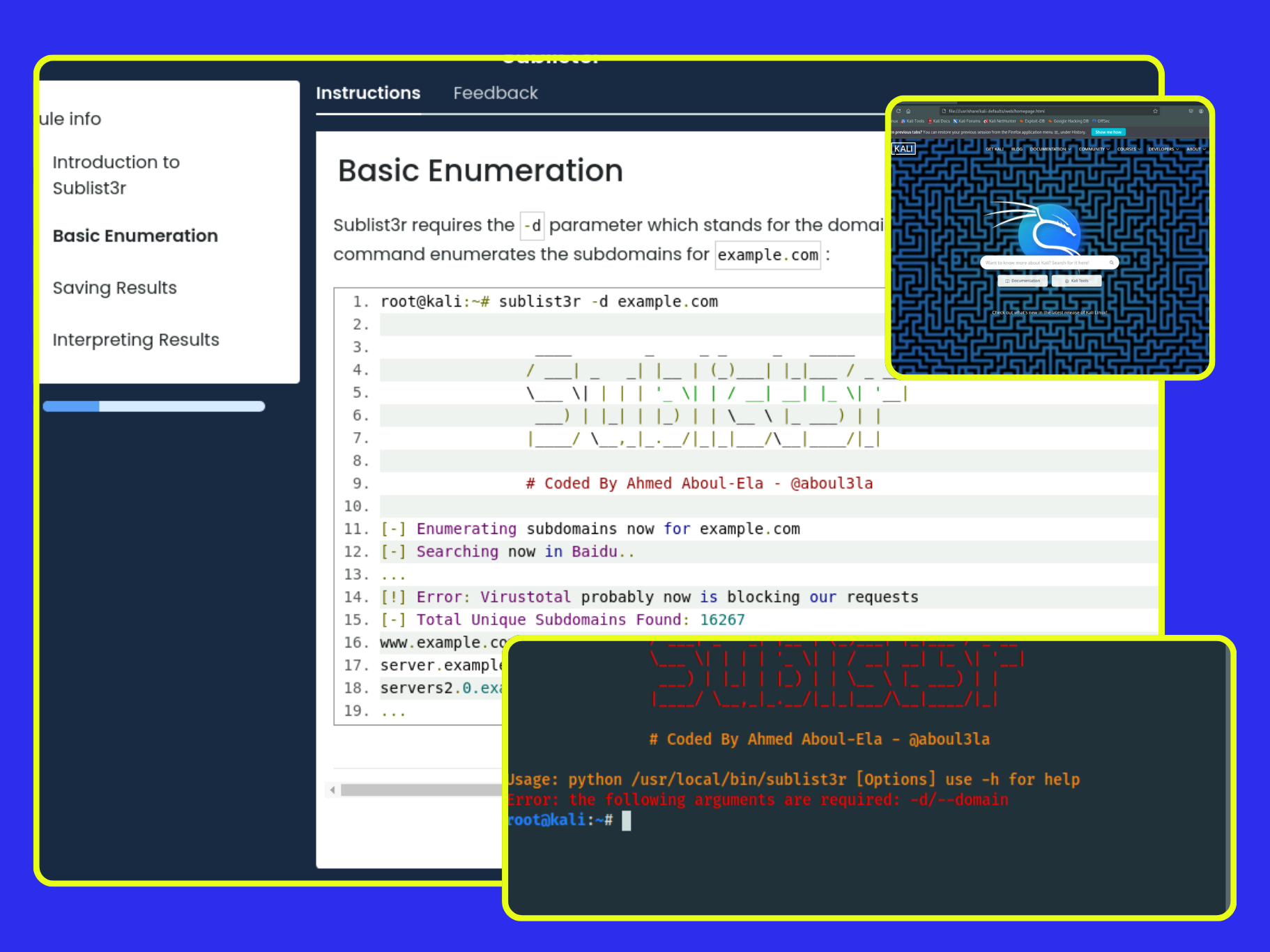
Task: Click the terminal Usage line
Action: tap(794, 779)
